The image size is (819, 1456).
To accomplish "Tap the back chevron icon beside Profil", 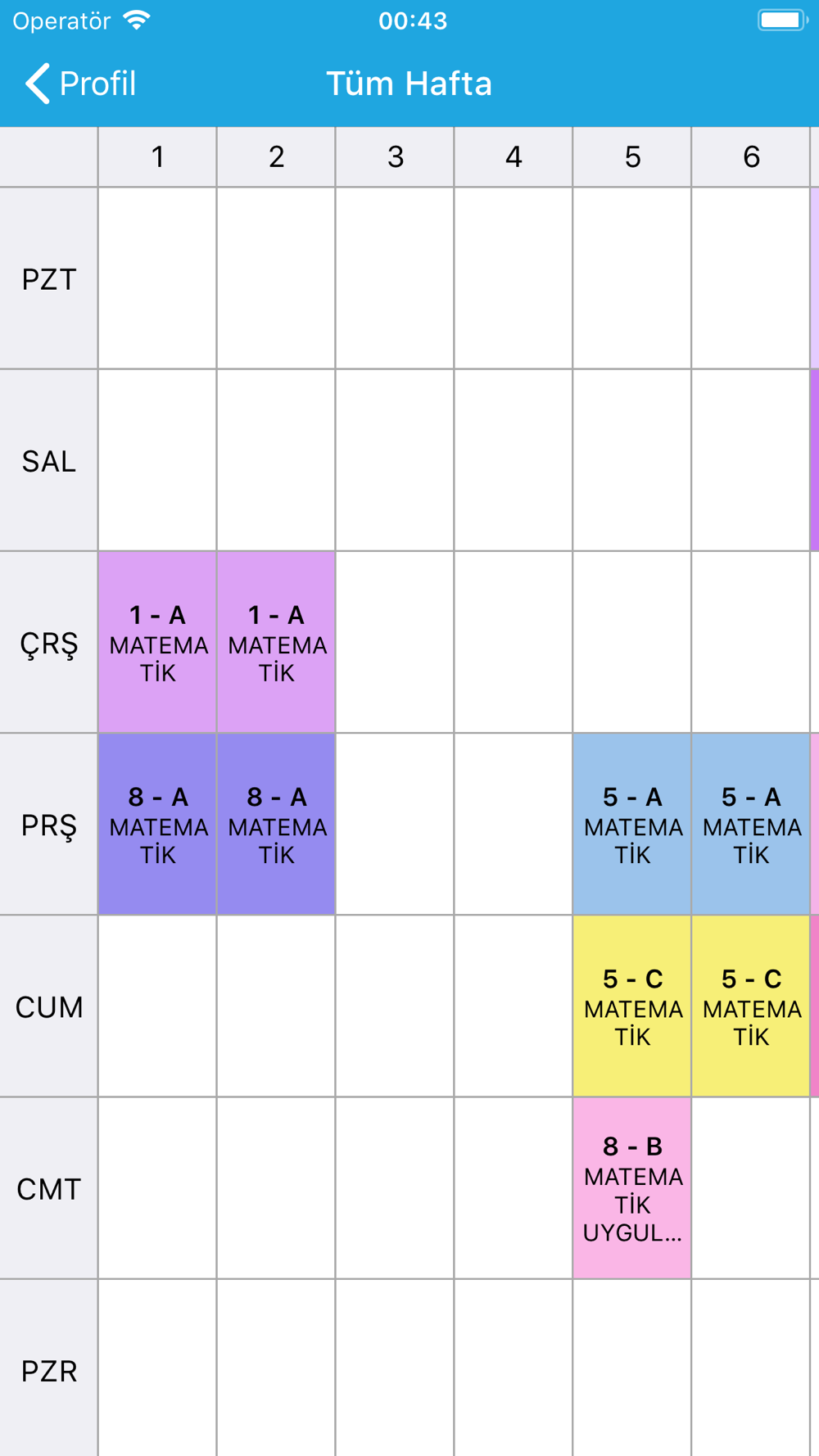I will 38,84.
